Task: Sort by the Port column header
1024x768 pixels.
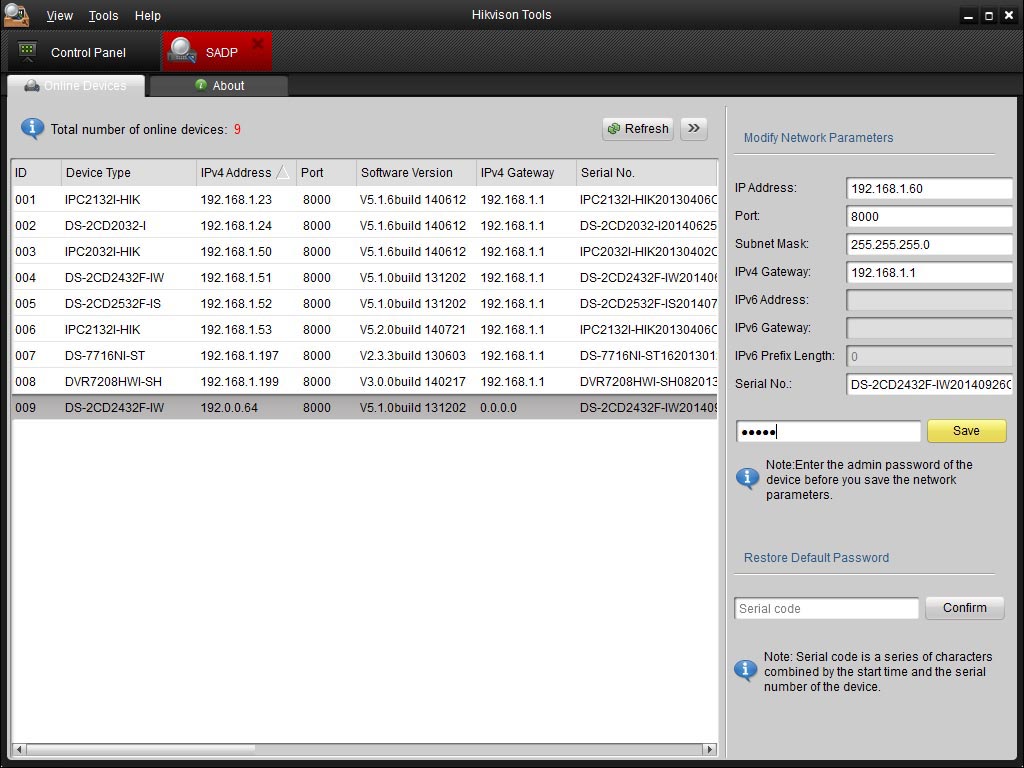Action: pyautogui.click(x=327, y=172)
